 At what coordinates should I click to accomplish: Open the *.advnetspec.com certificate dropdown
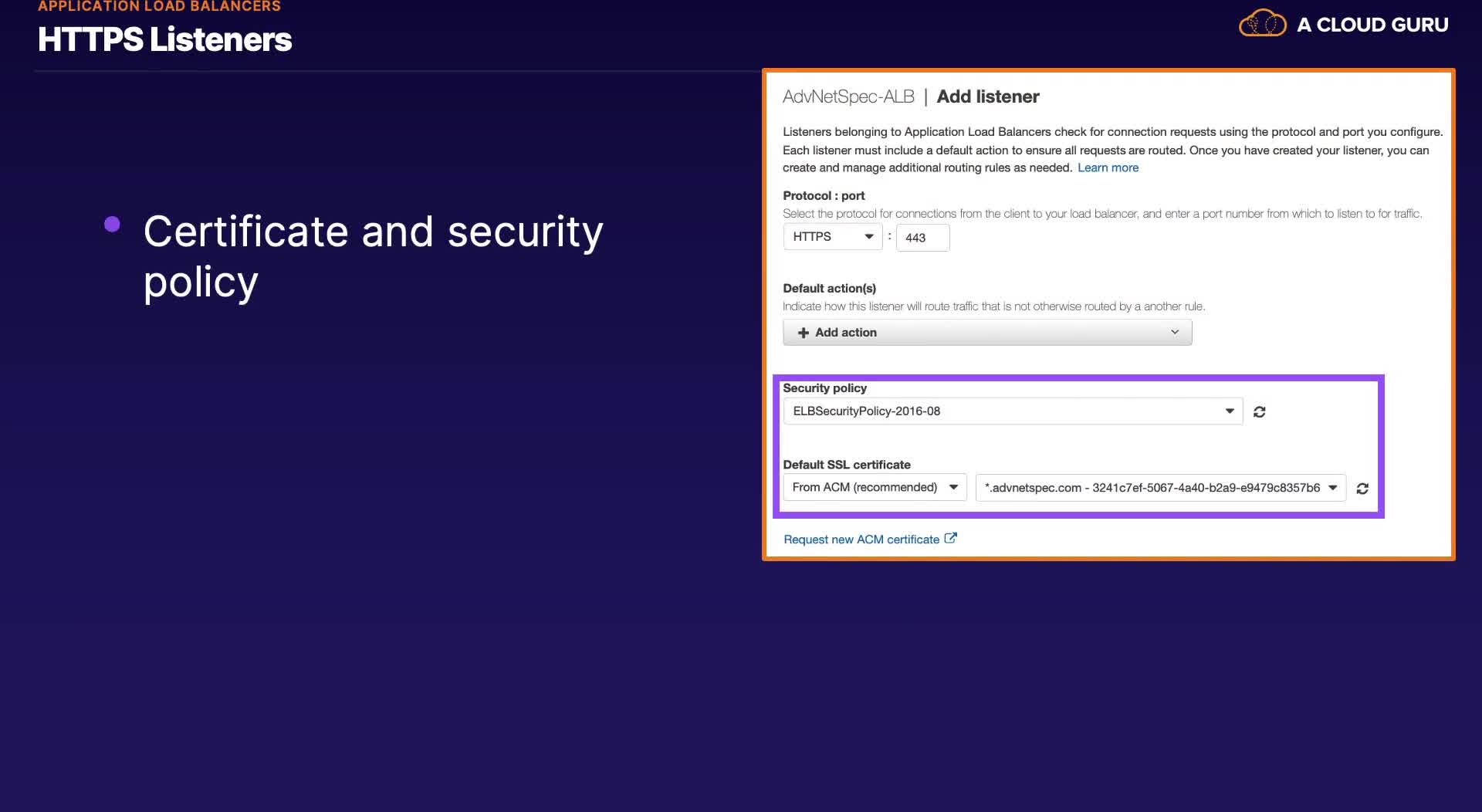coord(1161,488)
